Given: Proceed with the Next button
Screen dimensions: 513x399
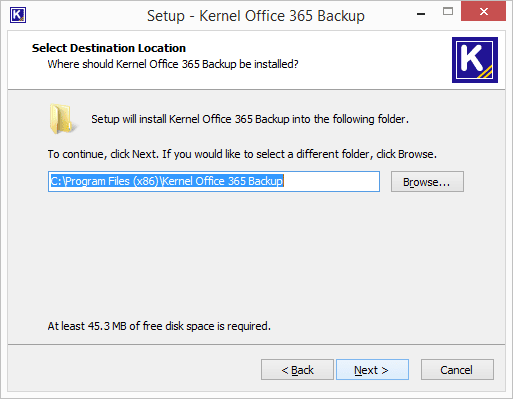Looking at the screenshot, I should [x=372, y=370].
